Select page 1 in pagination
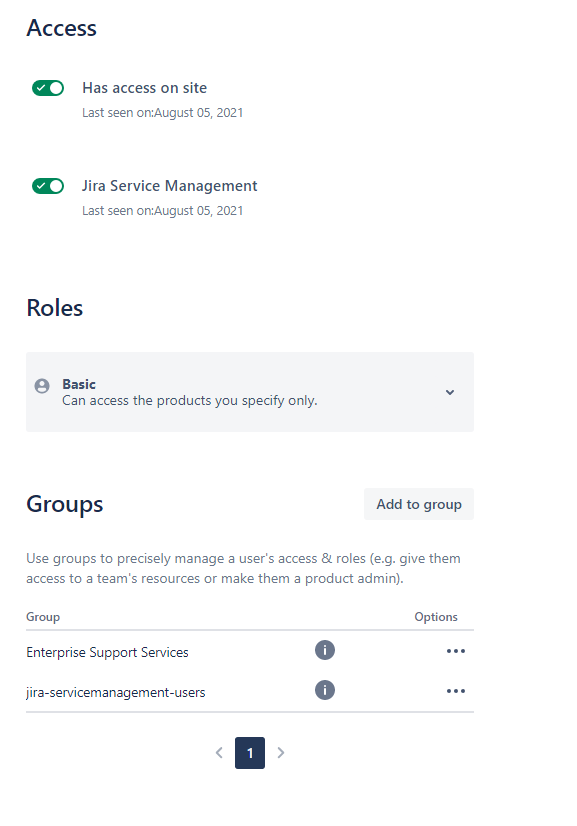Viewport: 577px width, 826px height. [250, 753]
